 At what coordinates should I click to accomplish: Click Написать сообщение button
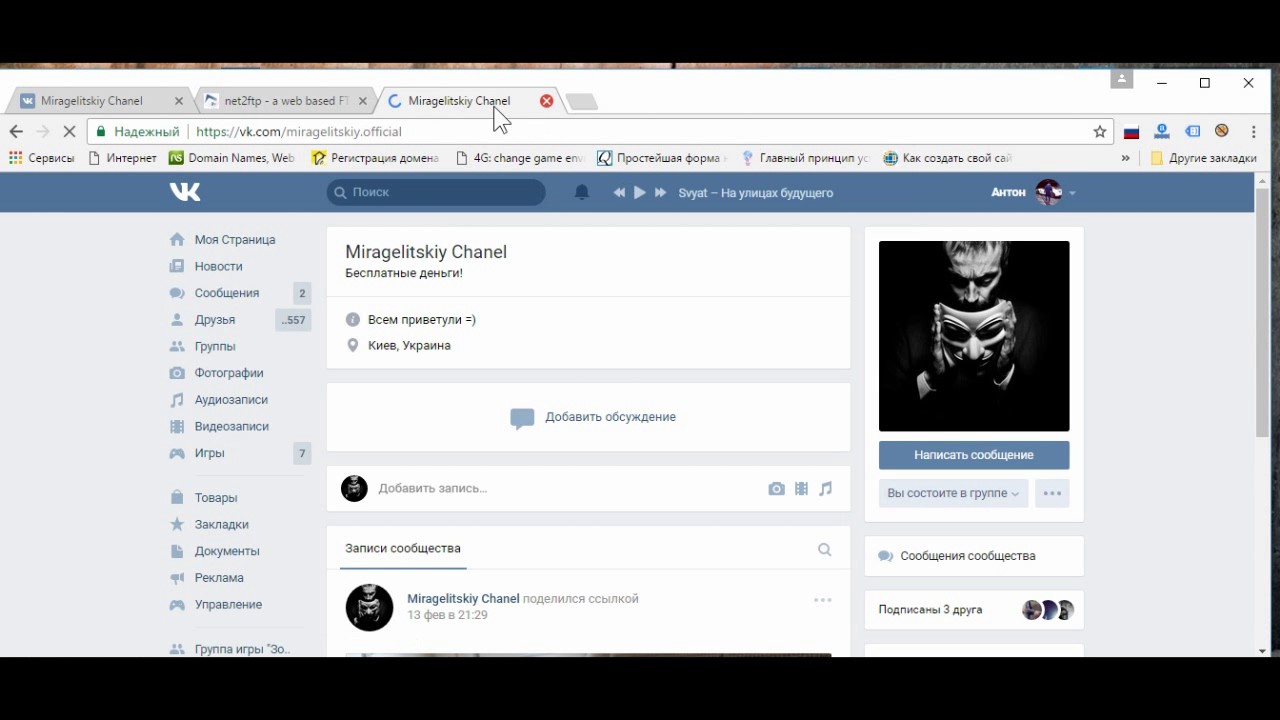click(974, 455)
